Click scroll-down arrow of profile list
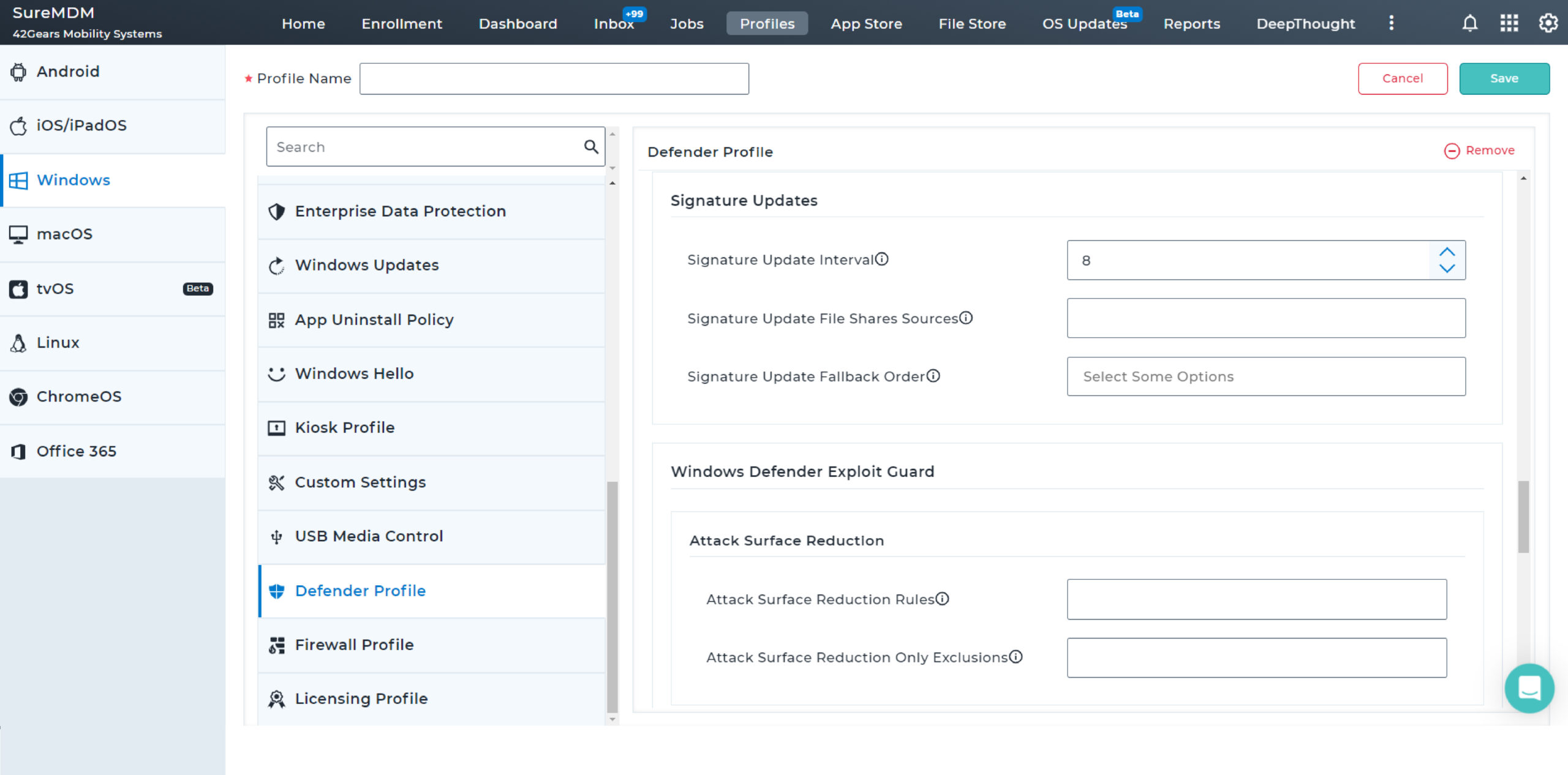Viewport: 1568px width, 775px height. pyautogui.click(x=612, y=719)
